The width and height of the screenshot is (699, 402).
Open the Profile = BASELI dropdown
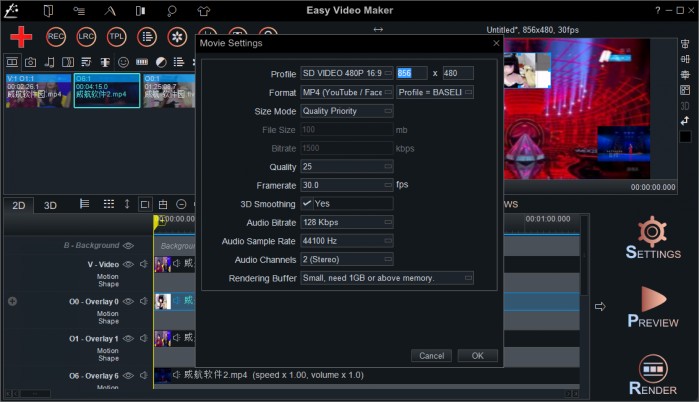click(435, 92)
